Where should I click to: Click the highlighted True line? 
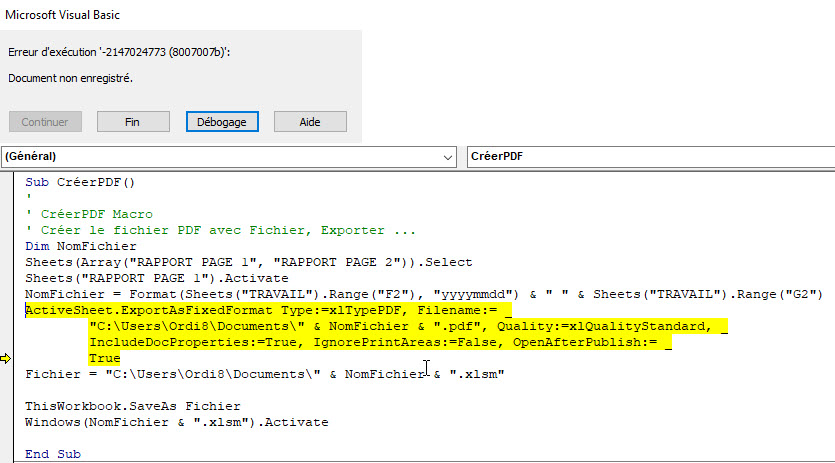pos(104,358)
